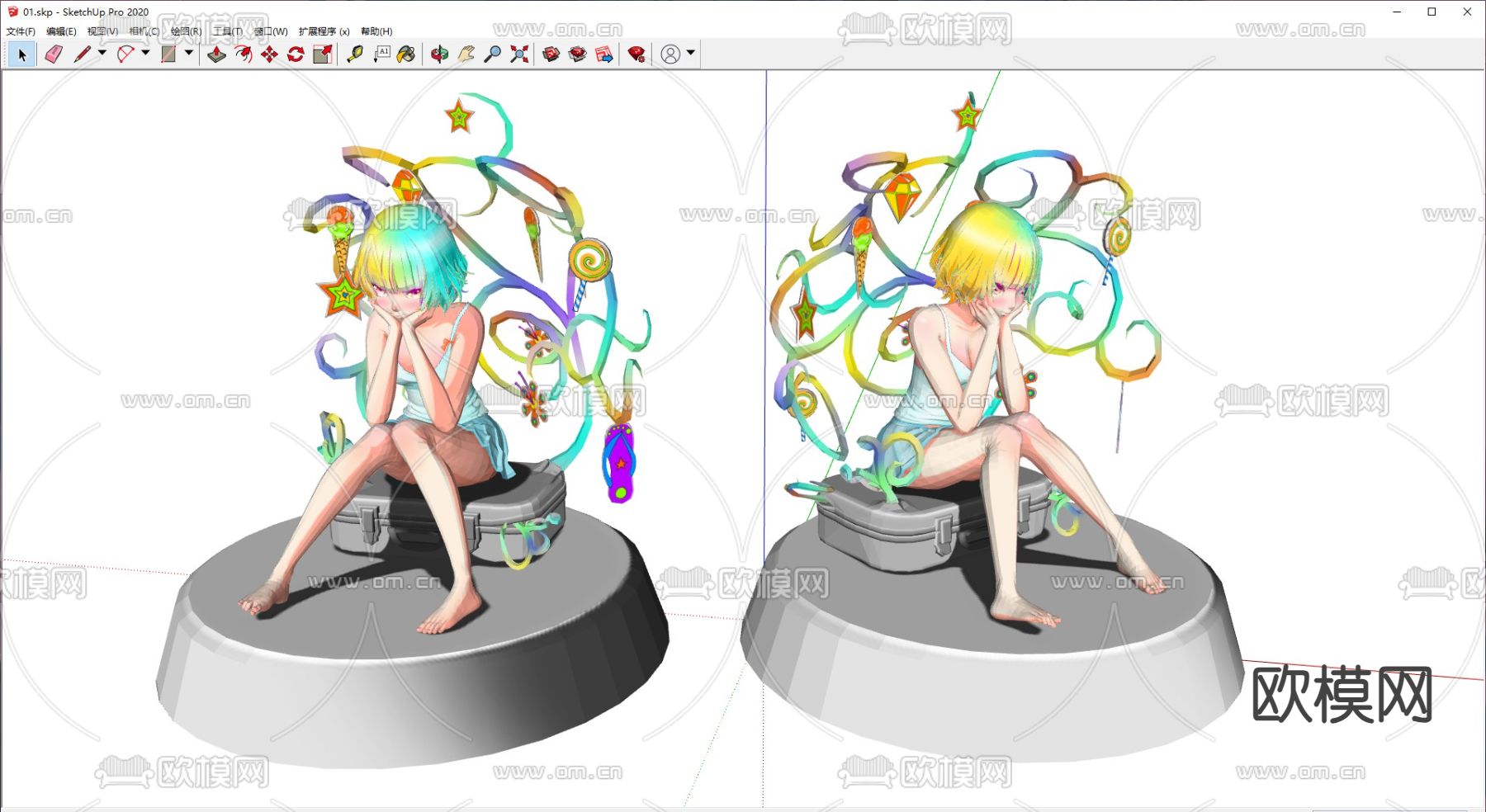Open the 编辑(E) menu
Viewport: 1486px width, 812px height.
(x=61, y=31)
